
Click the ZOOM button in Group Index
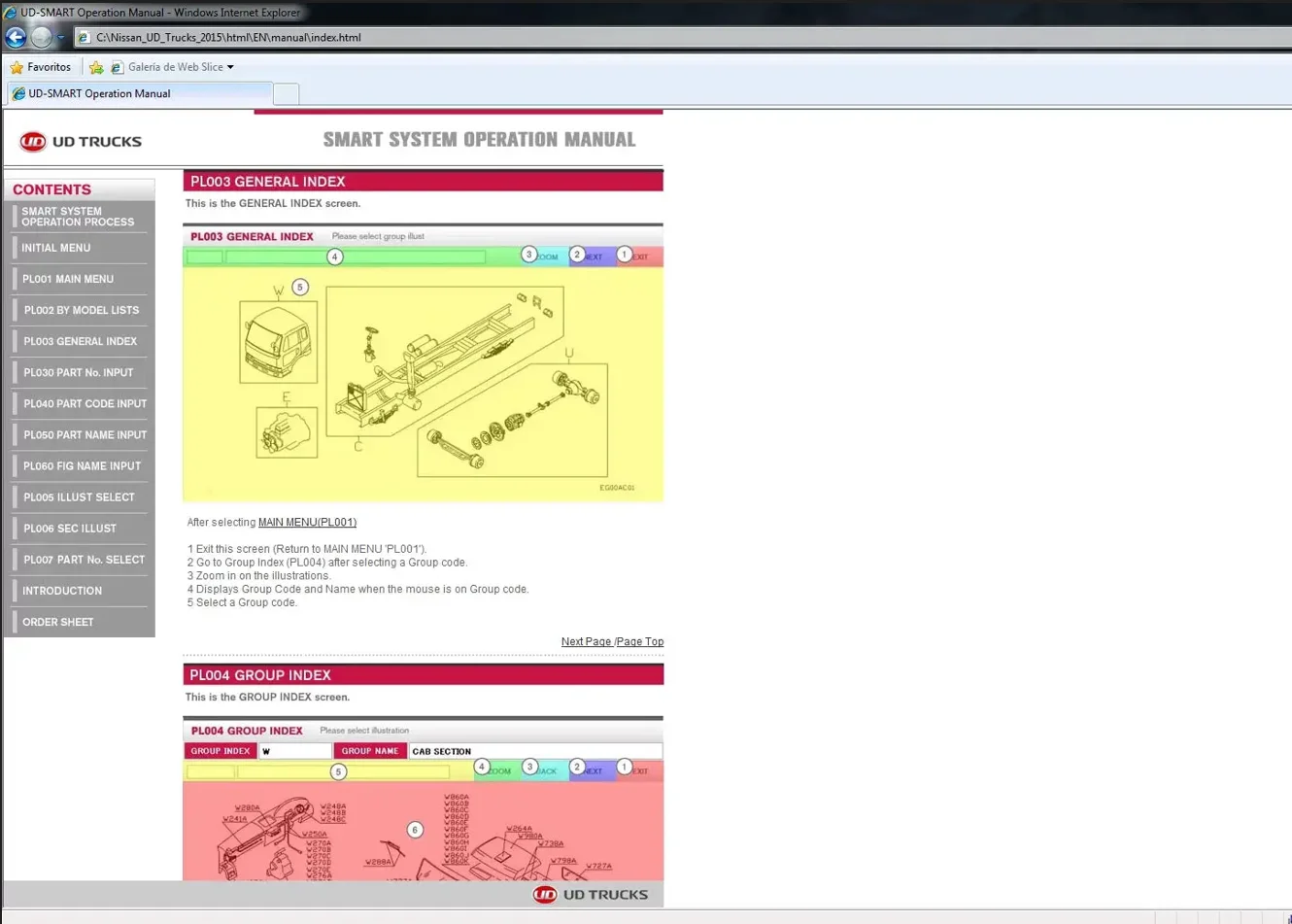pyautogui.click(x=498, y=770)
